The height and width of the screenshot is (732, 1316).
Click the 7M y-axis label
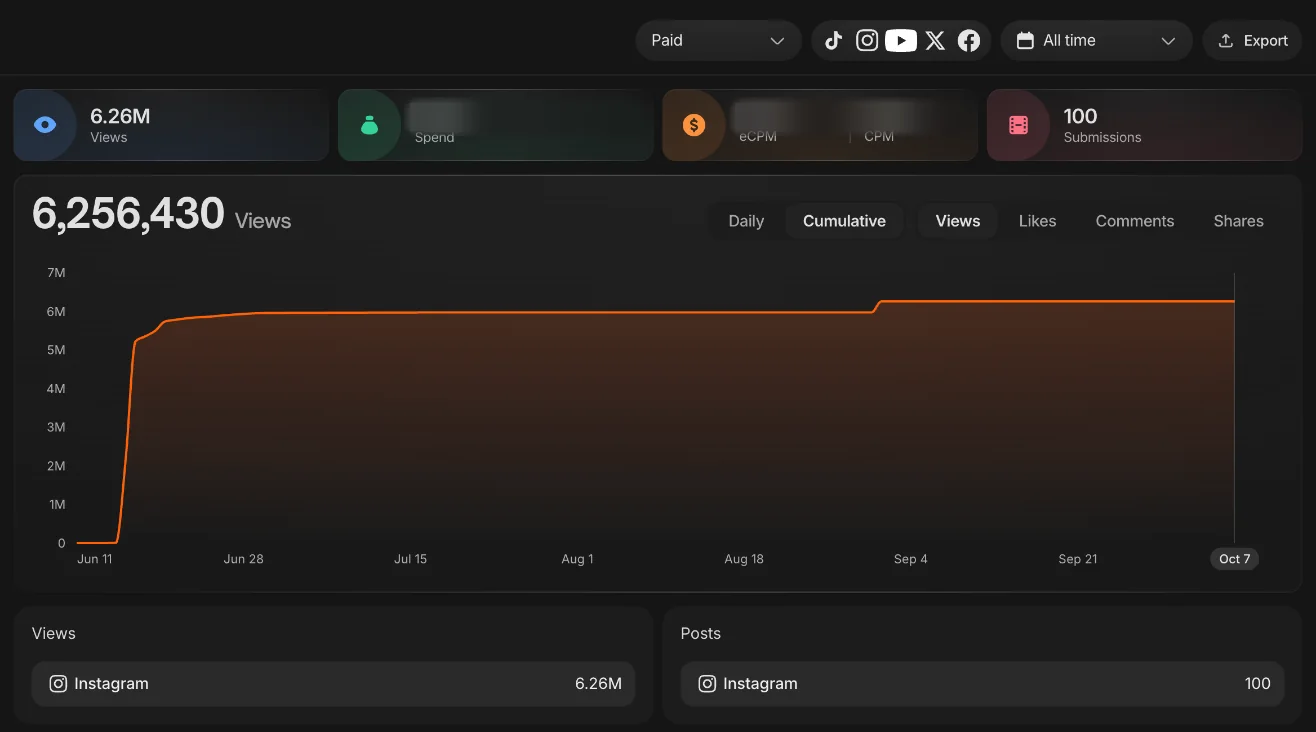tap(56, 273)
